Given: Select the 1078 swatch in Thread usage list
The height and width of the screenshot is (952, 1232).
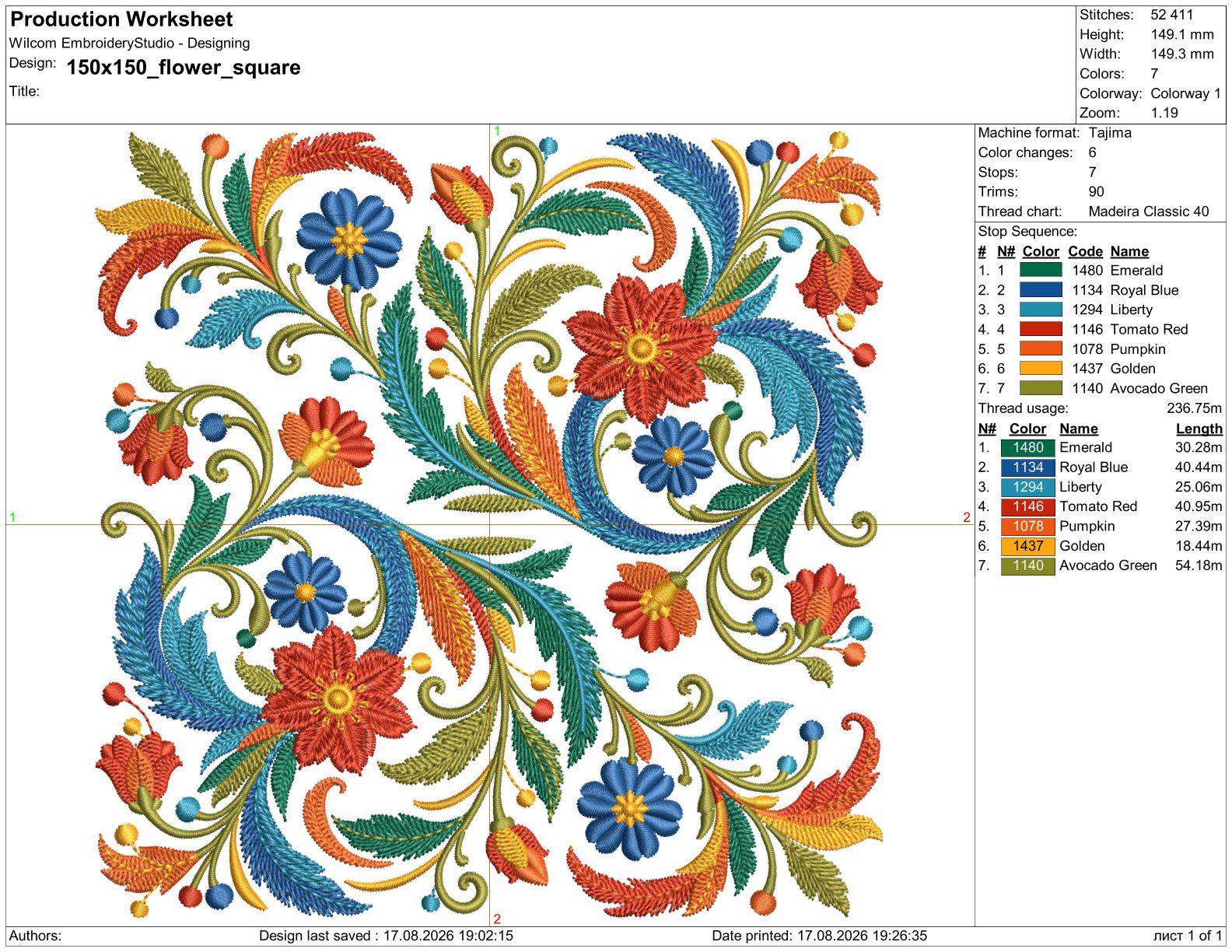Looking at the screenshot, I should point(1027,526).
